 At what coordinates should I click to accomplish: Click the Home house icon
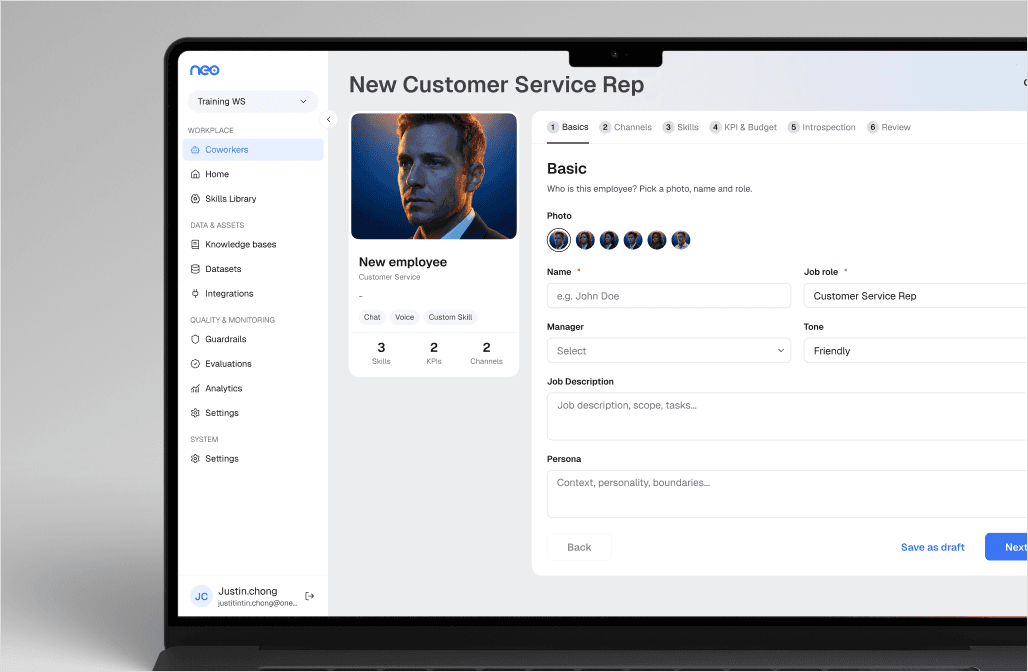coord(195,174)
